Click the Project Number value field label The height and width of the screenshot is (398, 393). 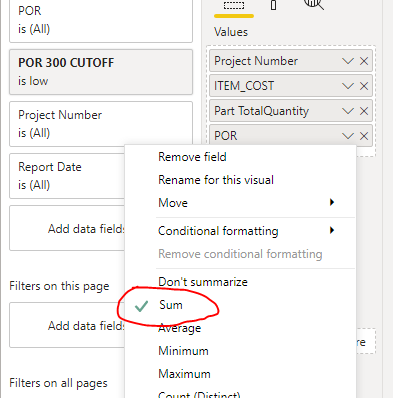point(256,61)
